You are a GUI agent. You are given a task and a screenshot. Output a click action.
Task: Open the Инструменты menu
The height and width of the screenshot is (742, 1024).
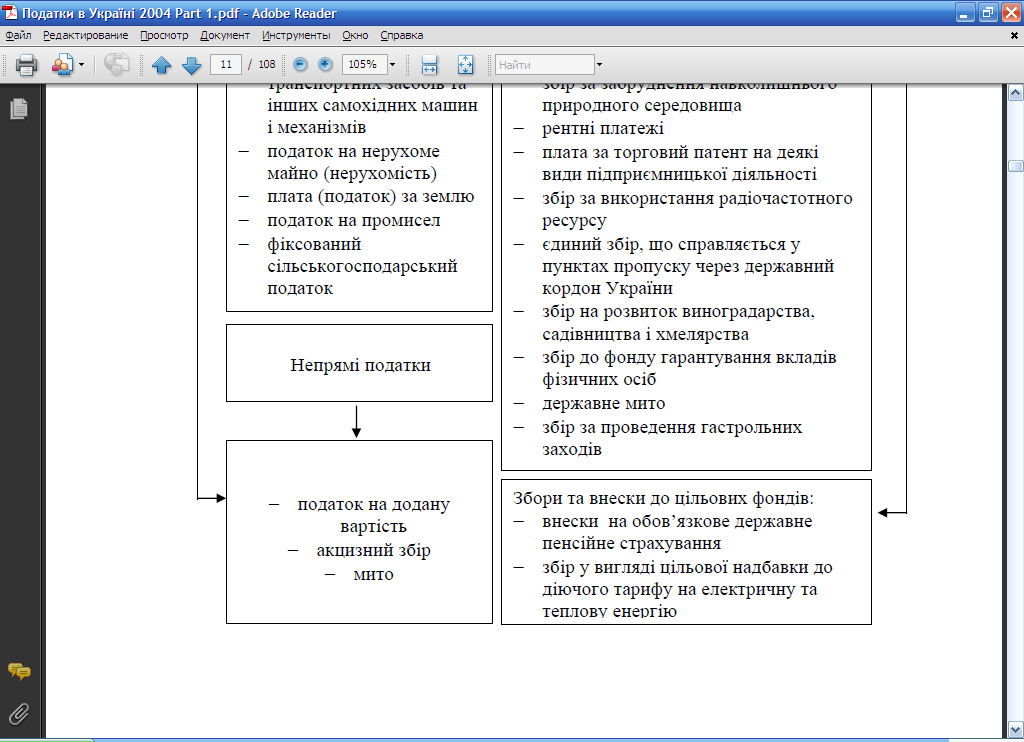(x=296, y=35)
